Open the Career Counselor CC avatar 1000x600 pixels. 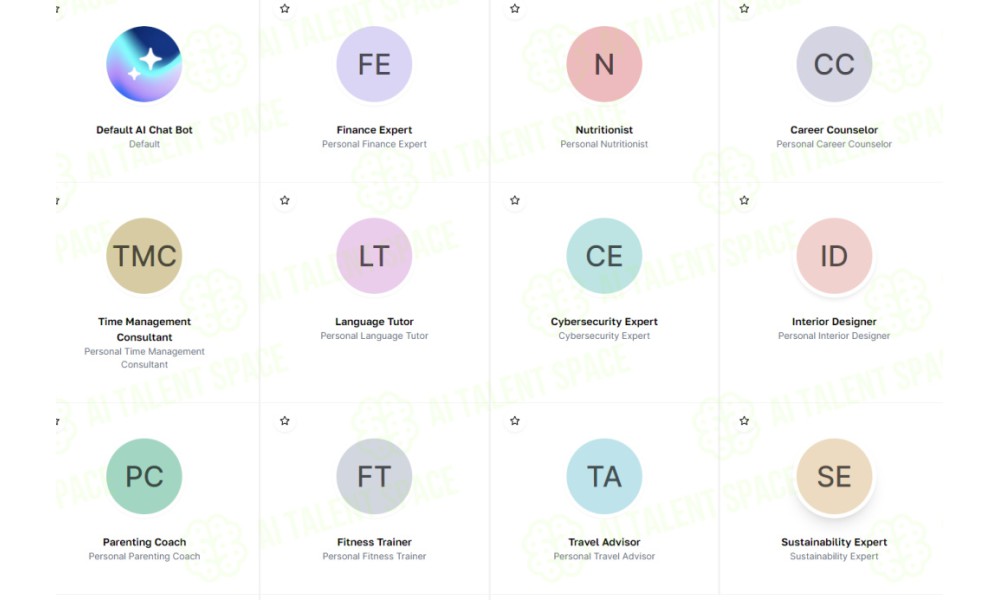[834, 64]
